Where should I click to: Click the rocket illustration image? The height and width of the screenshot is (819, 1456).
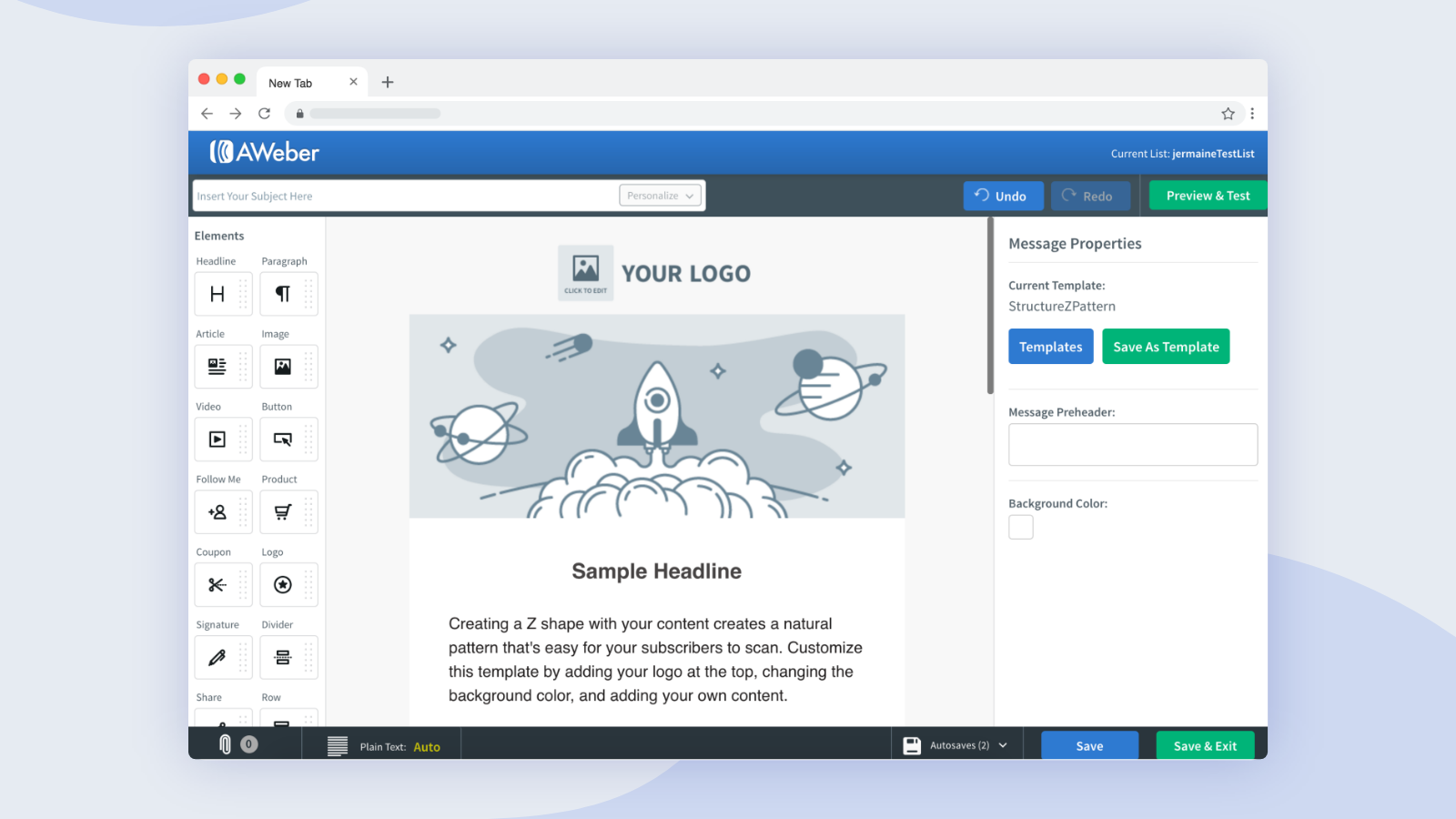(x=657, y=416)
